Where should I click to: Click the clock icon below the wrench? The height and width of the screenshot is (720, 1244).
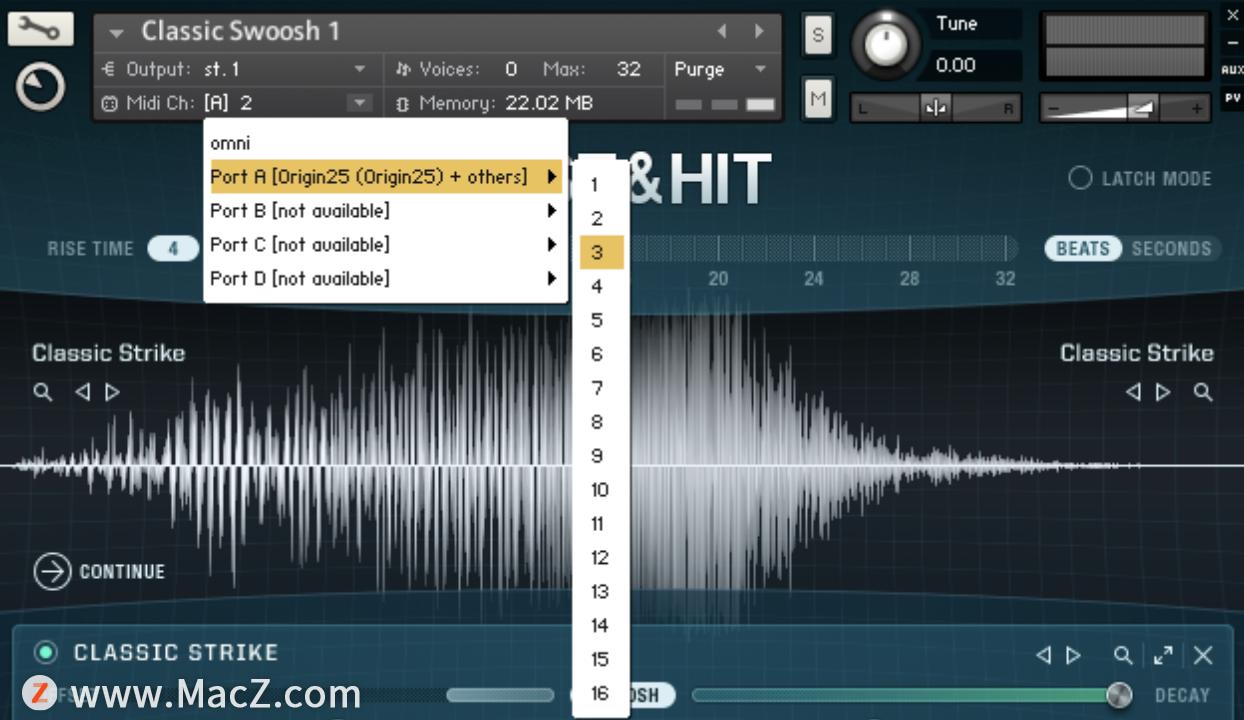tap(40, 86)
